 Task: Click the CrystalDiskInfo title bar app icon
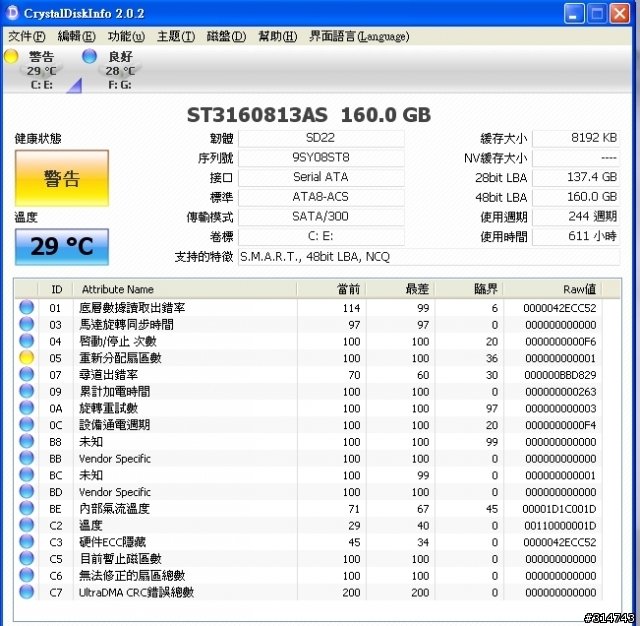point(12,13)
